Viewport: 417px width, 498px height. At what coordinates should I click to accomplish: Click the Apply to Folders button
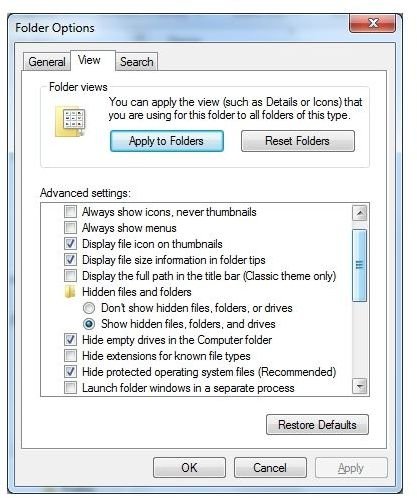[167, 141]
